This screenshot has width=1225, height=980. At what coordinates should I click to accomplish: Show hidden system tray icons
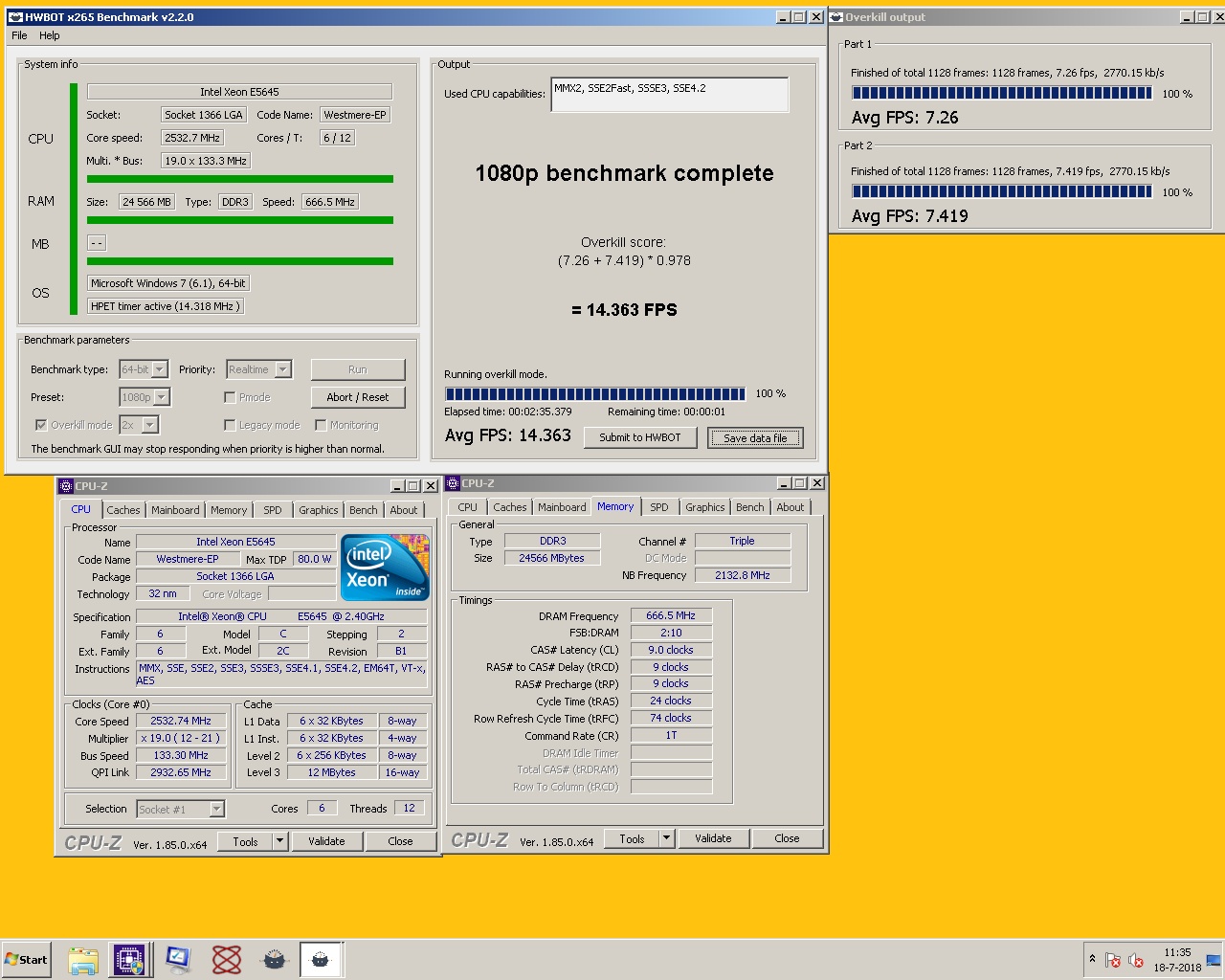coord(1092,959)
